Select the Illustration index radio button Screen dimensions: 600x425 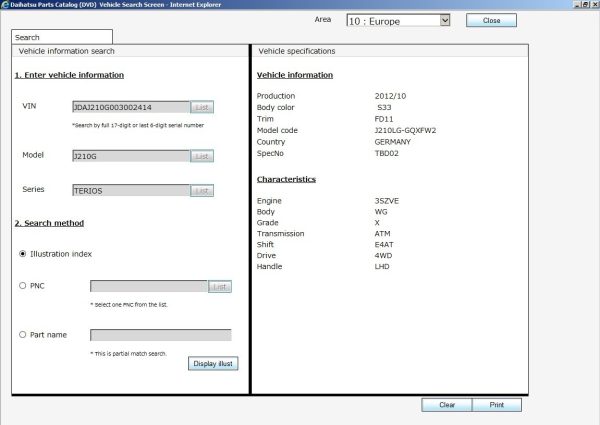click(23, 254)
